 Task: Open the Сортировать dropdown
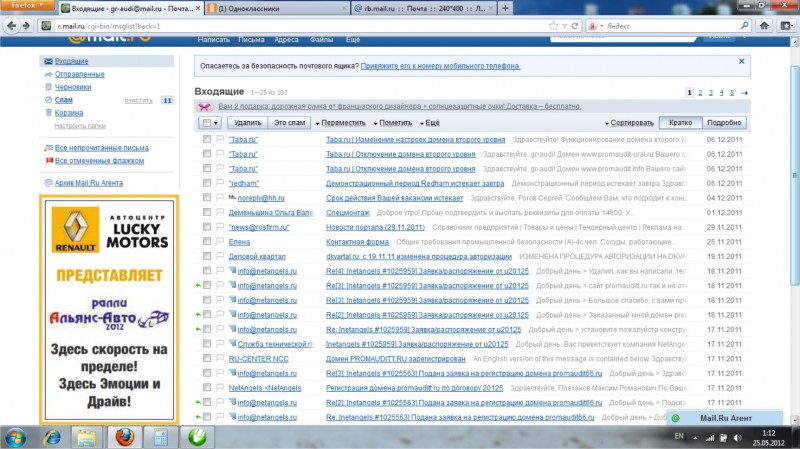[x=630, y=123]
